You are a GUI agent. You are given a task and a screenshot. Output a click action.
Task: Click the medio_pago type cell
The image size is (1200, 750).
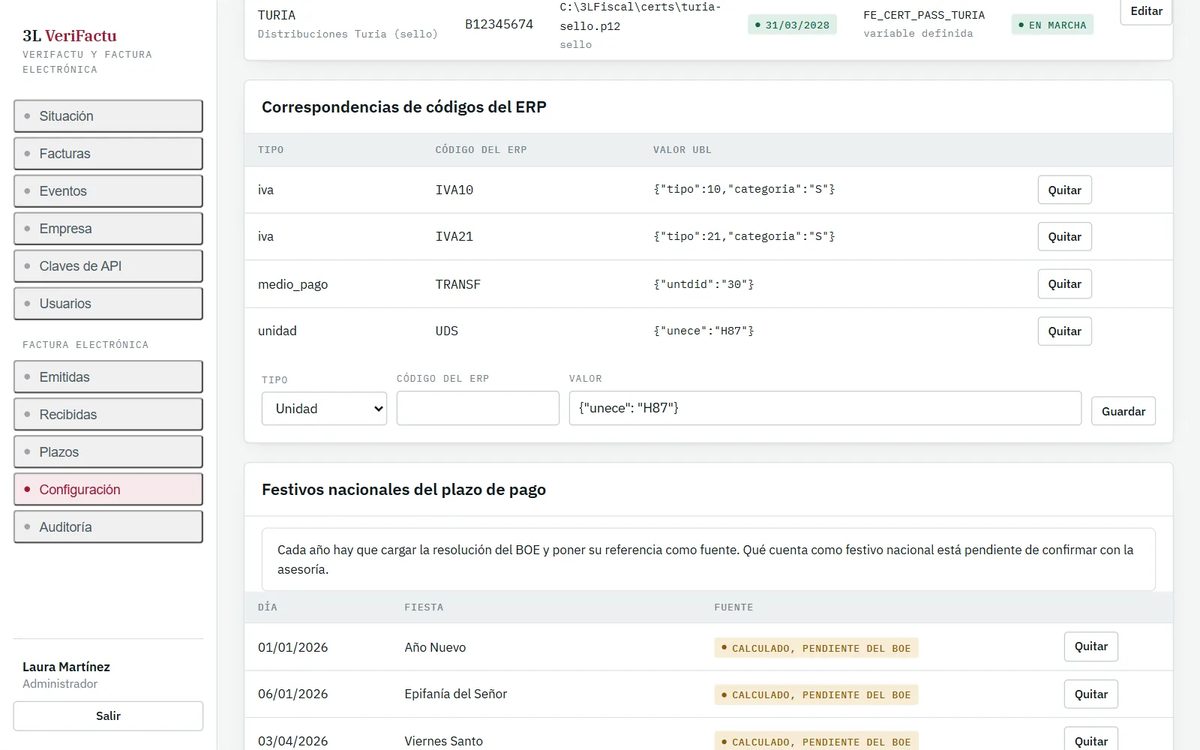click(x=293, y=284)
